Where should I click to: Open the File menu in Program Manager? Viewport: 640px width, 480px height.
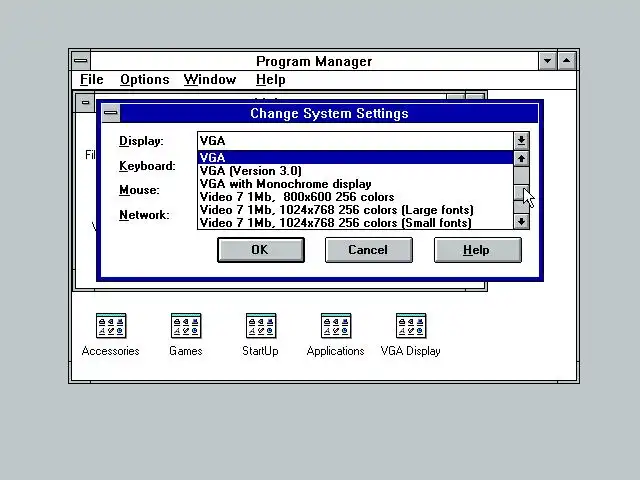click(x=91, y=79)
